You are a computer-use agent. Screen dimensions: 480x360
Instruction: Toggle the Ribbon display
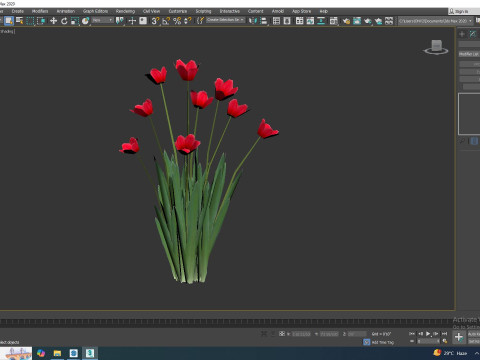click(x=300, y=21)
